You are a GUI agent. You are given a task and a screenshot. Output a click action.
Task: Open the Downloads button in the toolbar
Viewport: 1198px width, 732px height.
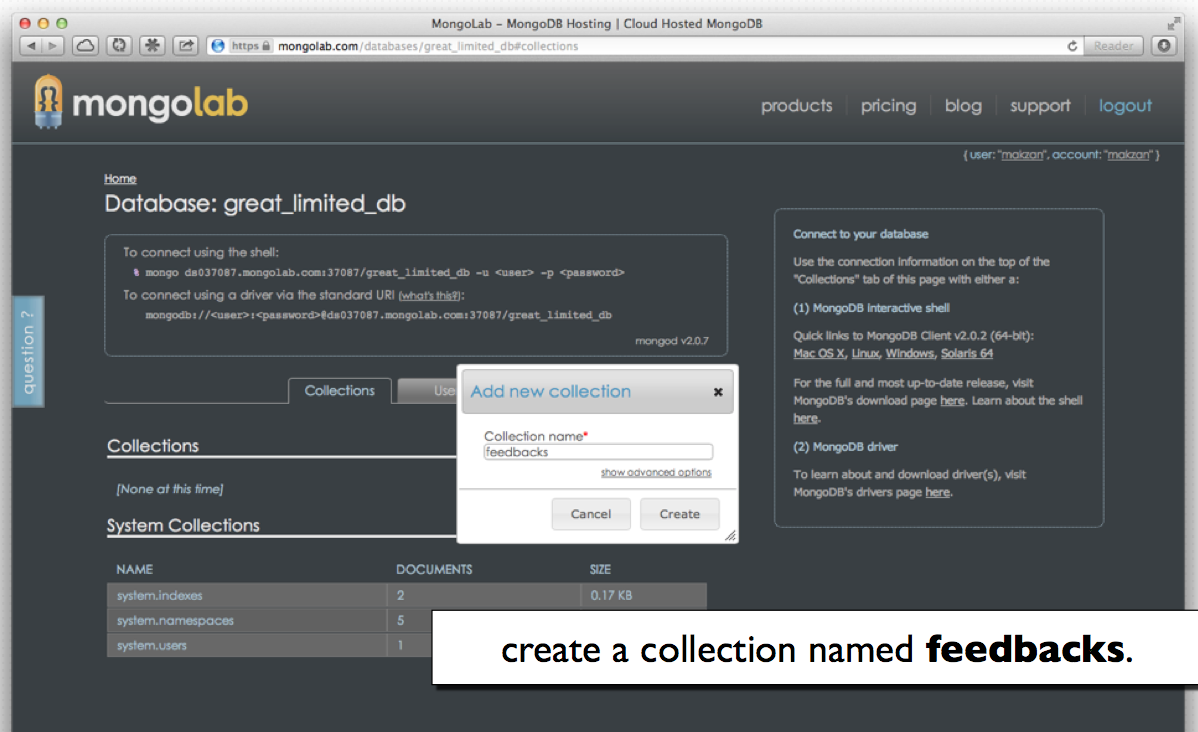pyautogui.click(x=1163, y=46)
